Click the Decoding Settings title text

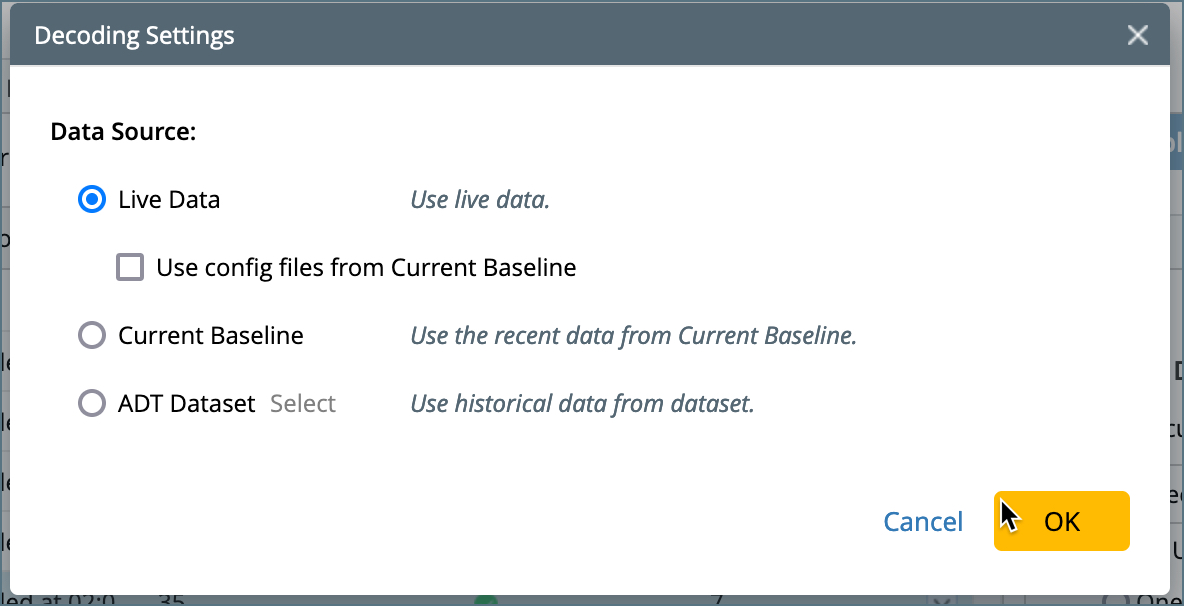click(x=134, y=36)
